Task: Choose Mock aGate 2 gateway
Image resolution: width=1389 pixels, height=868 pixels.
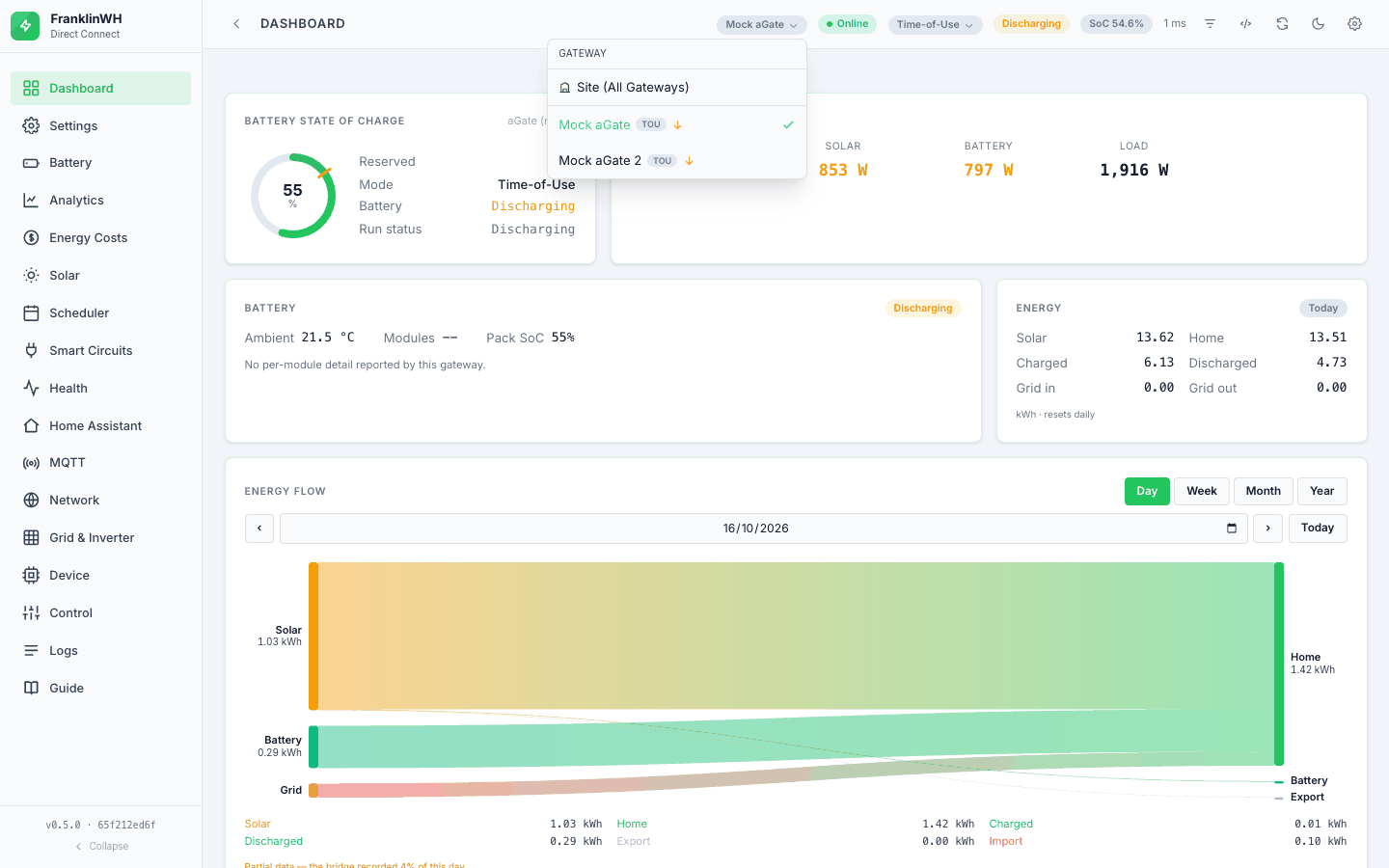Action: [x=677, y=161]
